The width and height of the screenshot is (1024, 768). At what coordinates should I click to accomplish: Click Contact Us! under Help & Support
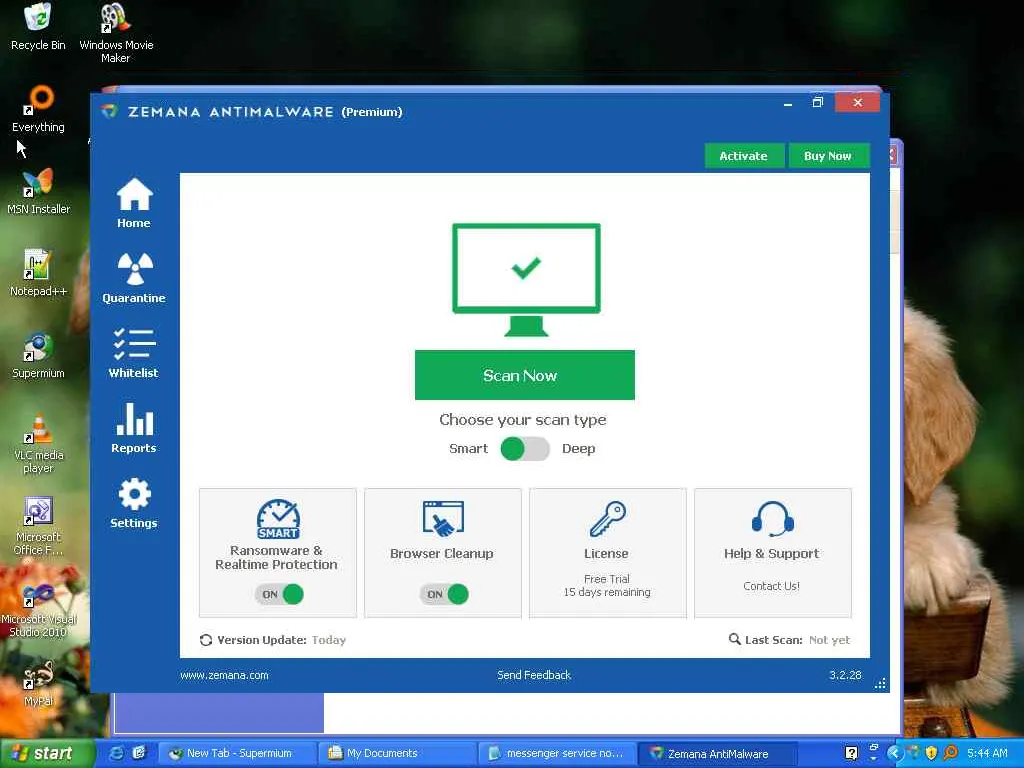771,586
